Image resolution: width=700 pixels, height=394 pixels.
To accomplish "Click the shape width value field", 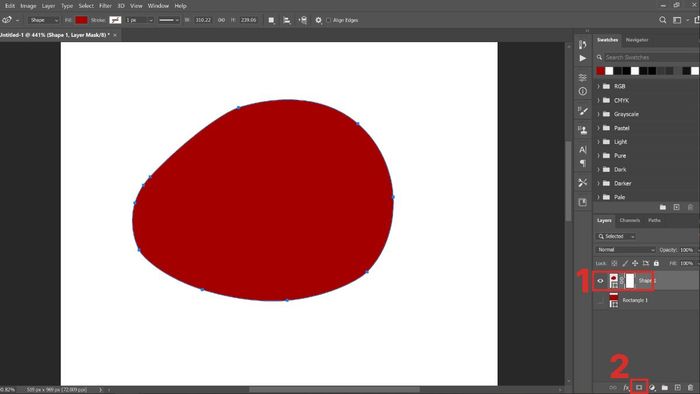I will pos(203,20).
